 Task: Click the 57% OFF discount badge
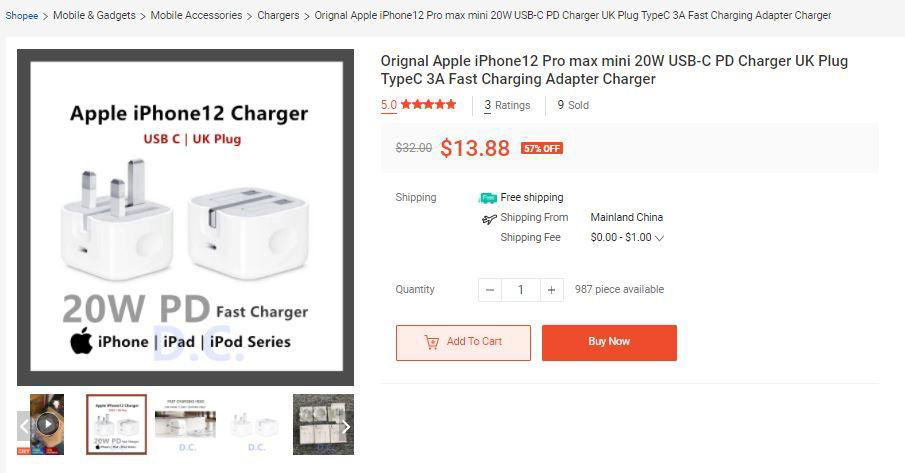tap(542, 148)
